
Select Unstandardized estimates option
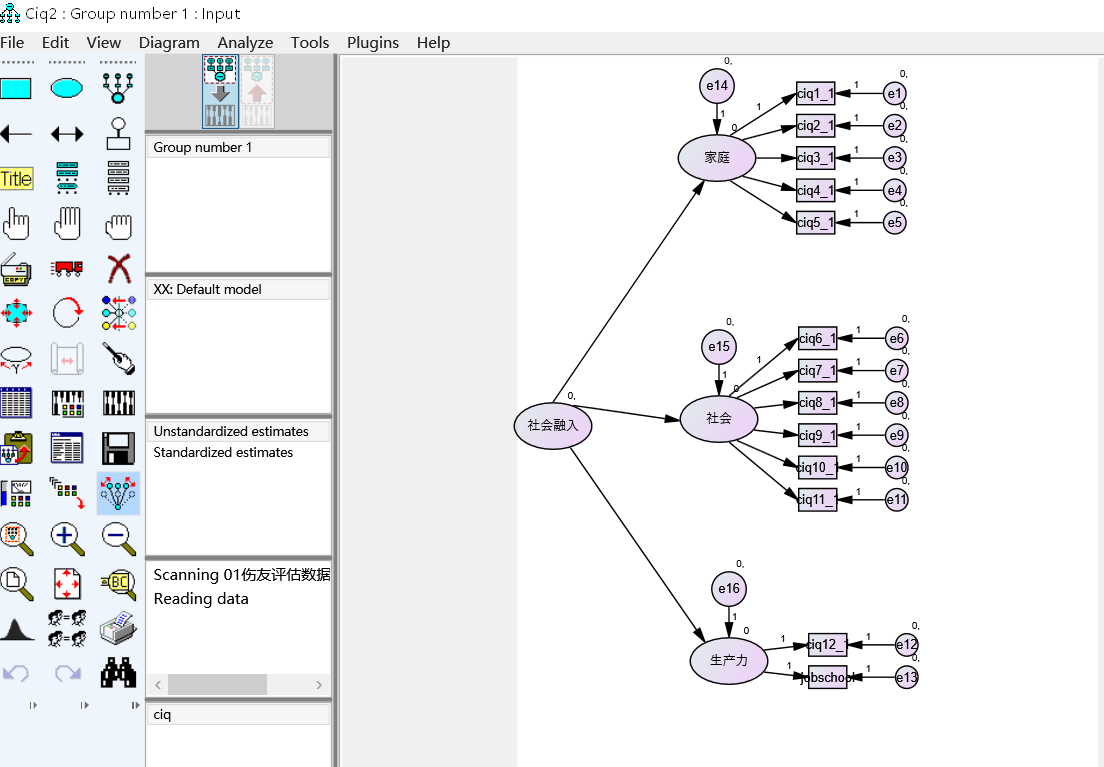point(231,431)
